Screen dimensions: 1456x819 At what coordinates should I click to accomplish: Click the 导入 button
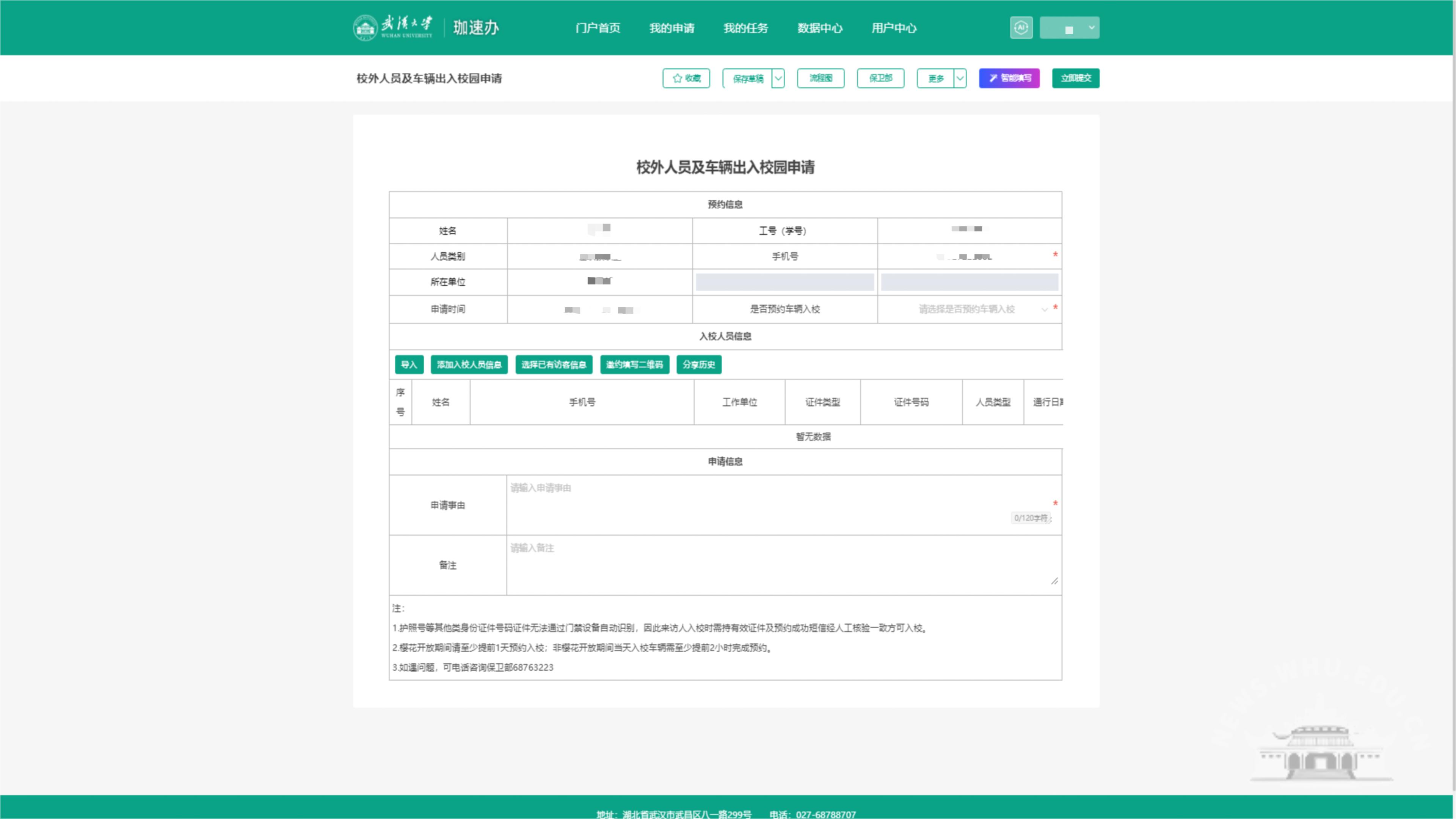[409, 364]
